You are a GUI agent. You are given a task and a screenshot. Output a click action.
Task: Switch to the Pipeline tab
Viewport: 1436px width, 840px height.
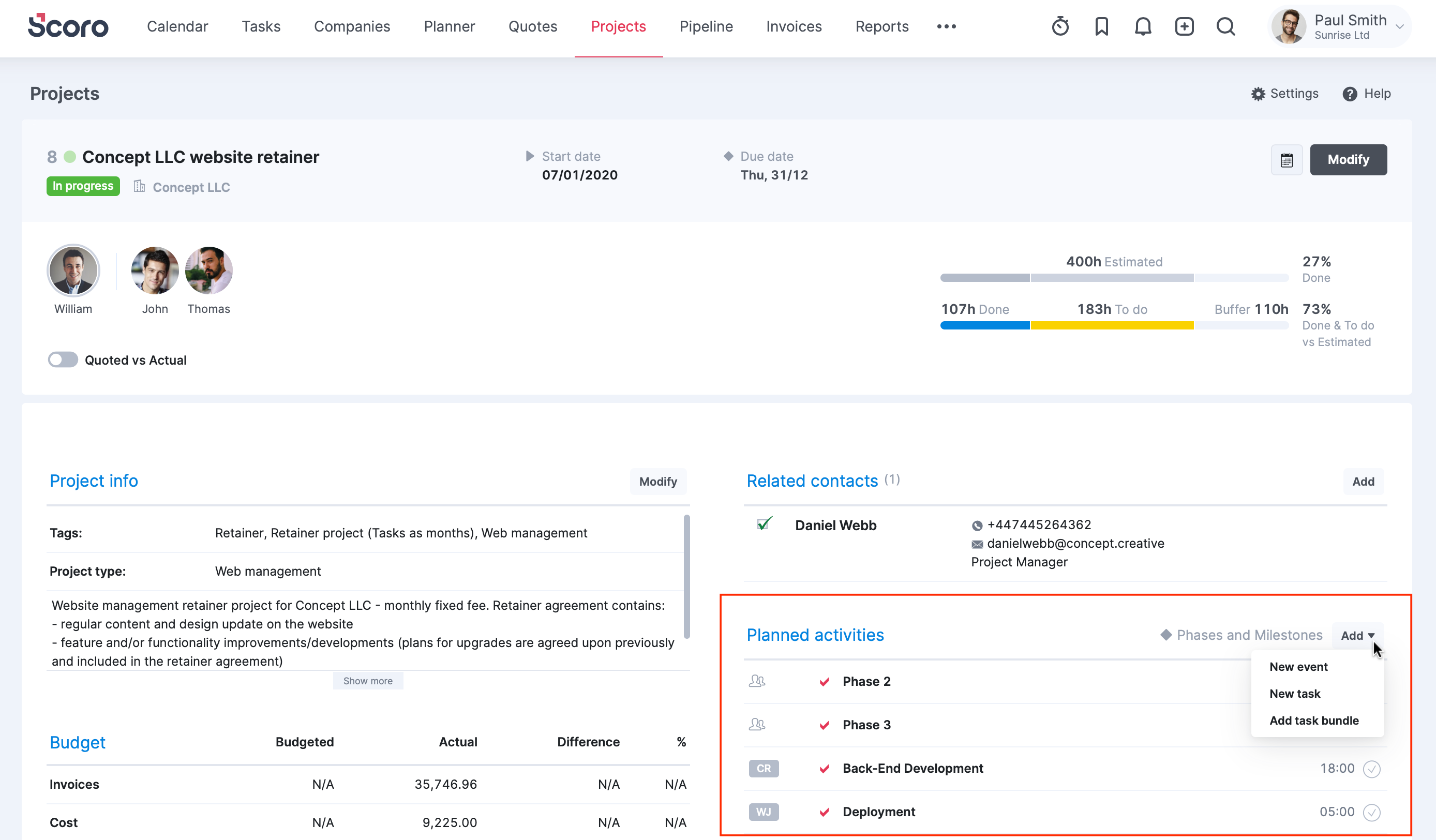point(706,26)
